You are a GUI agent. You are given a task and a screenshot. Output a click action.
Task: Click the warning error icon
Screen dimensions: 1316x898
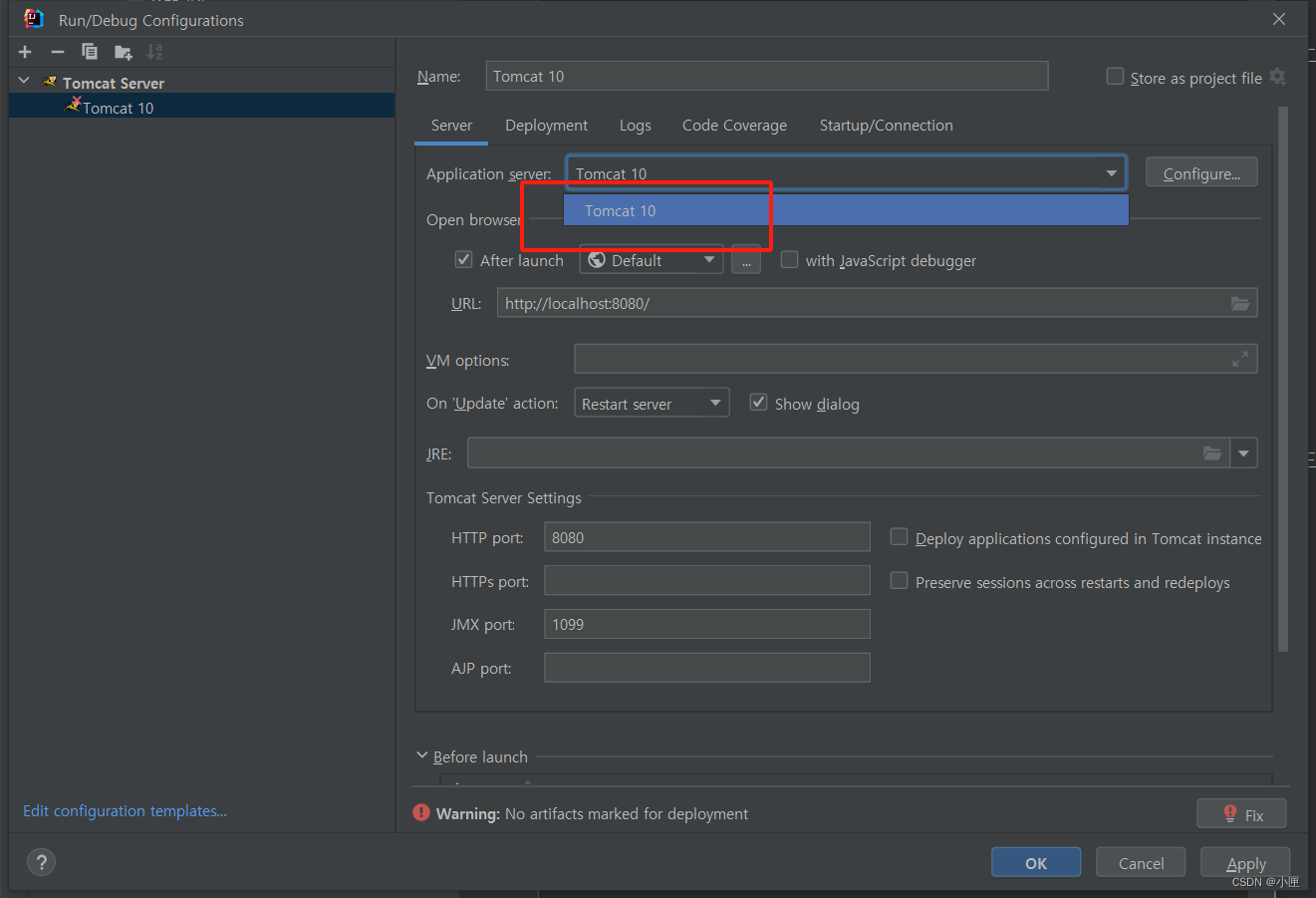point(421,813)
